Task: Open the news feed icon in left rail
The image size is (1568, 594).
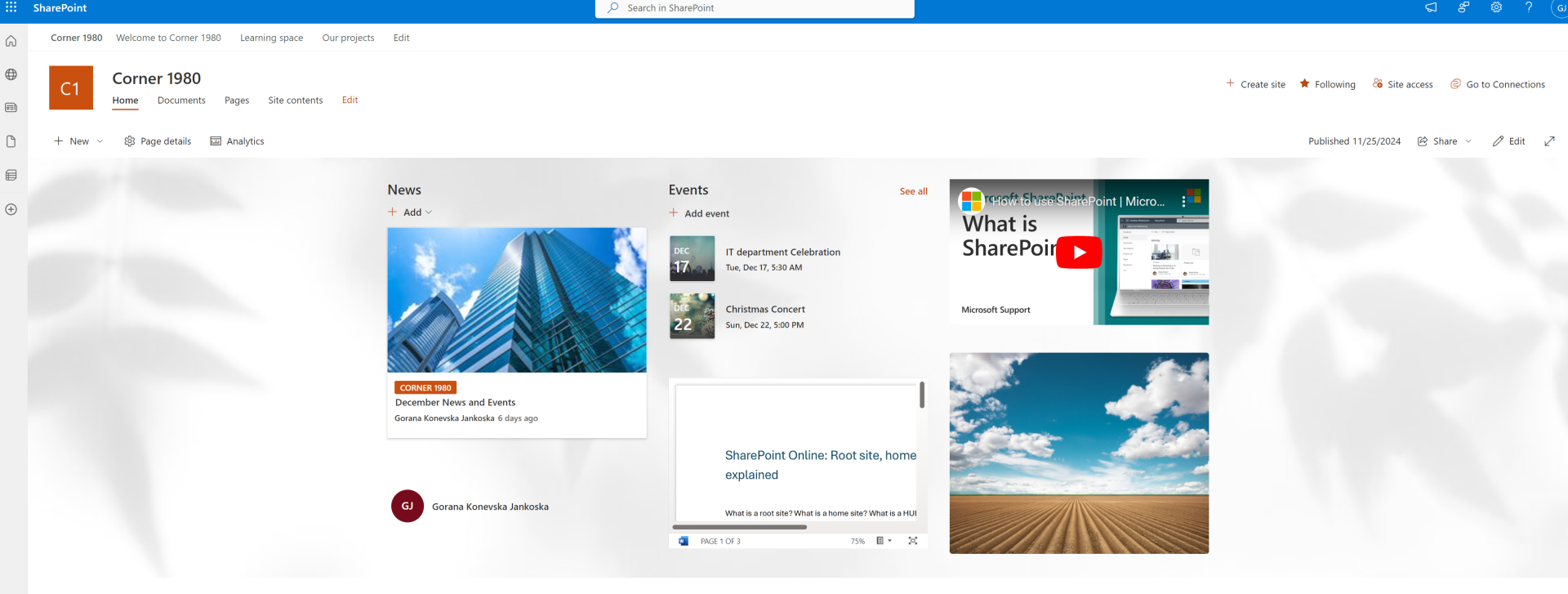Action: 11,108
